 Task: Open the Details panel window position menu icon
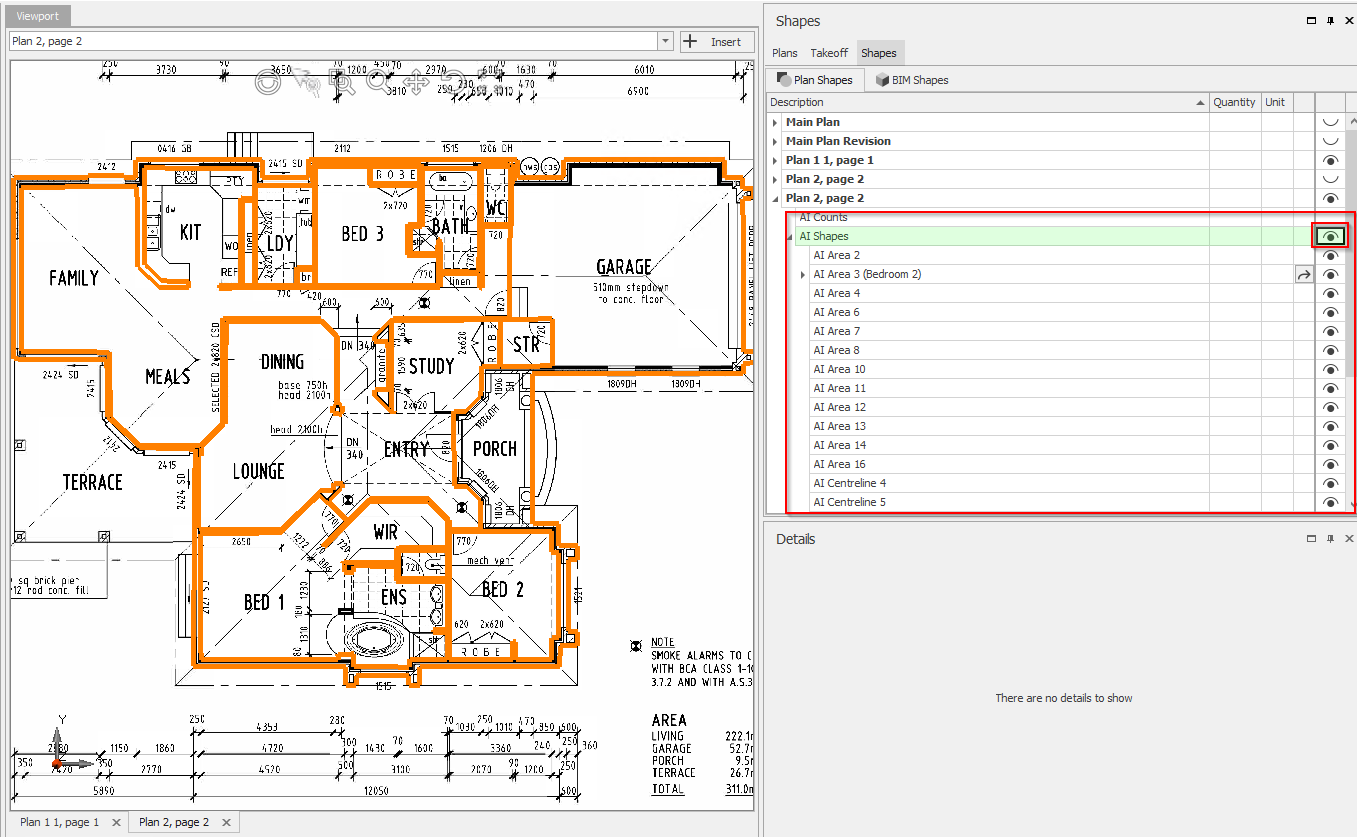pyautogui.click(x=1312, y=538)
